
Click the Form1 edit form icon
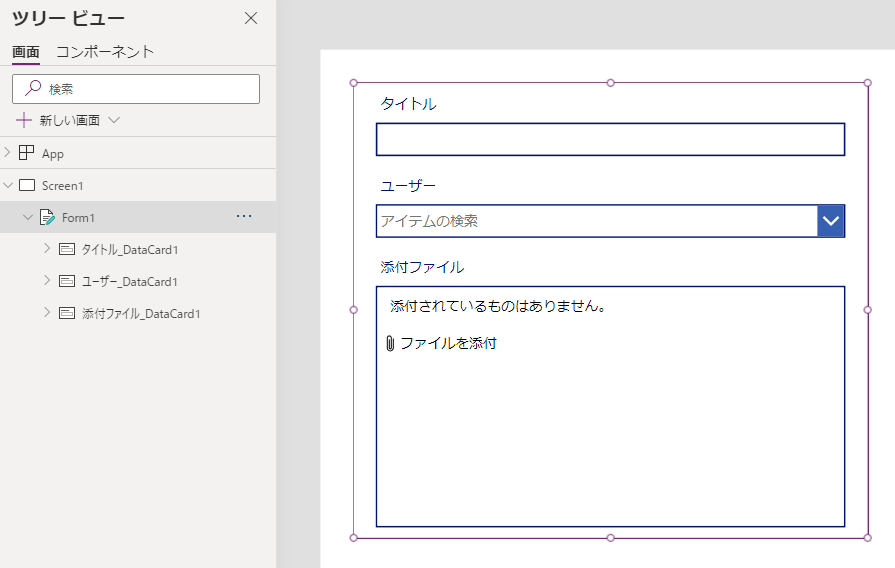(47, 217)
